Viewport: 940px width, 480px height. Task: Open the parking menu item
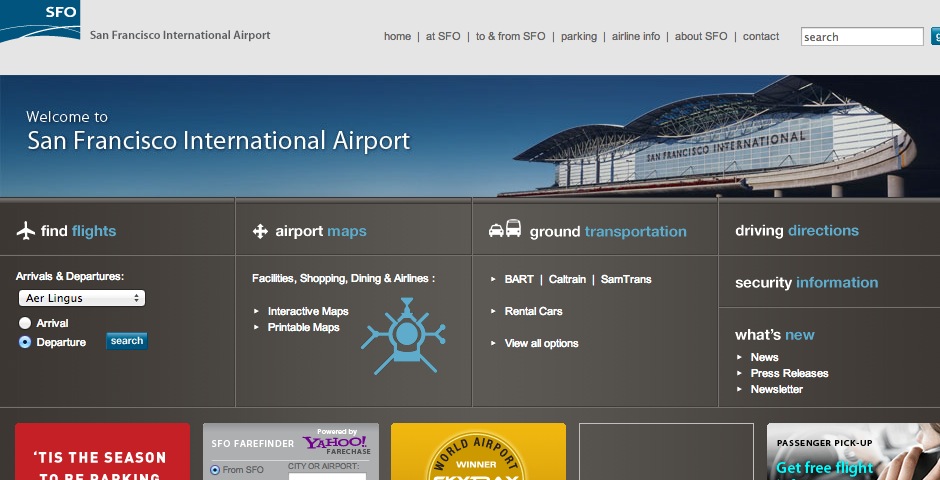[x=579, y=37]
